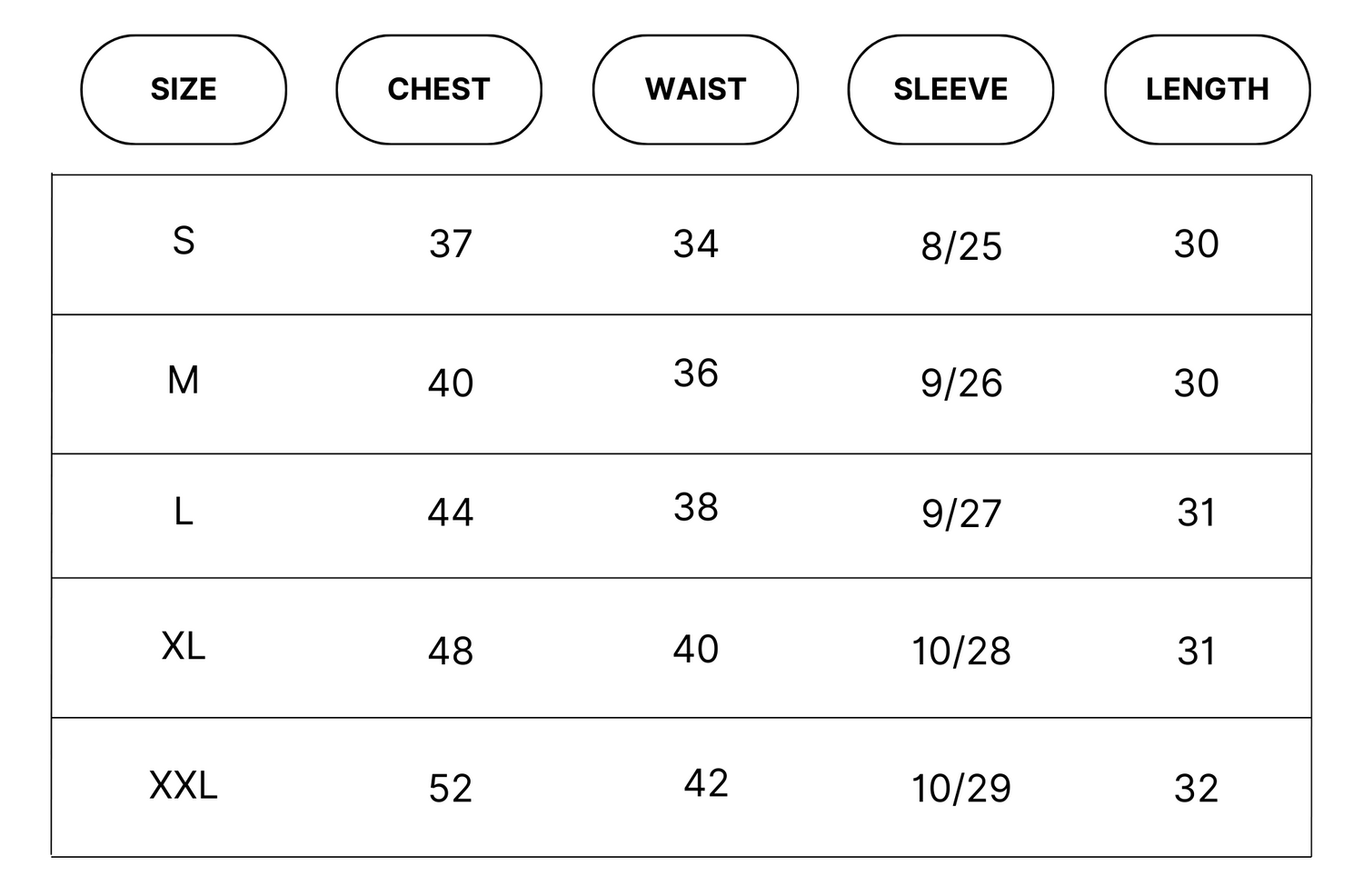Click the S size row label
Screen dimensions: 1363x896
tap(184, 241)
